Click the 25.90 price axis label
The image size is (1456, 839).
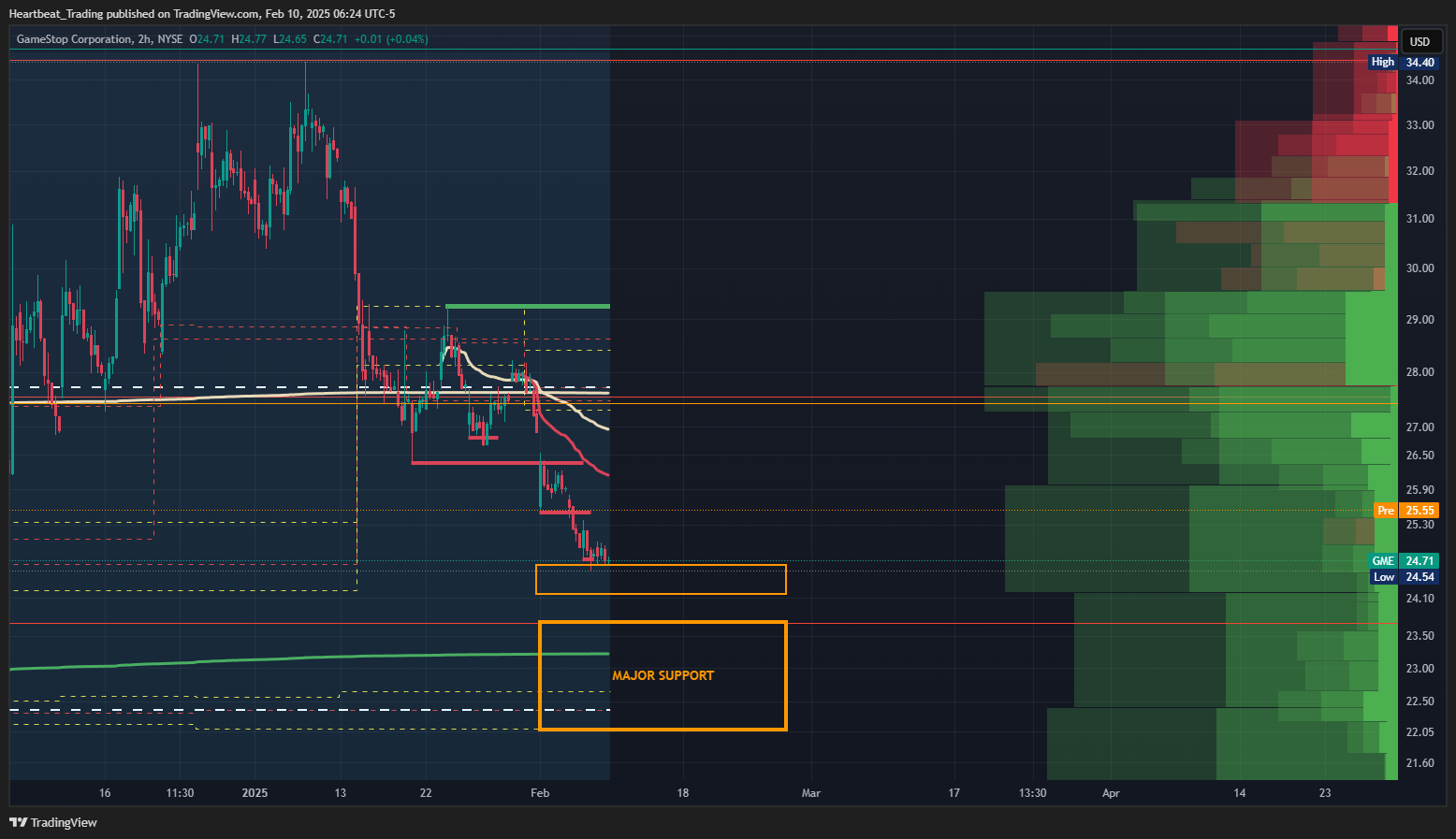(x=1420, y=490)
